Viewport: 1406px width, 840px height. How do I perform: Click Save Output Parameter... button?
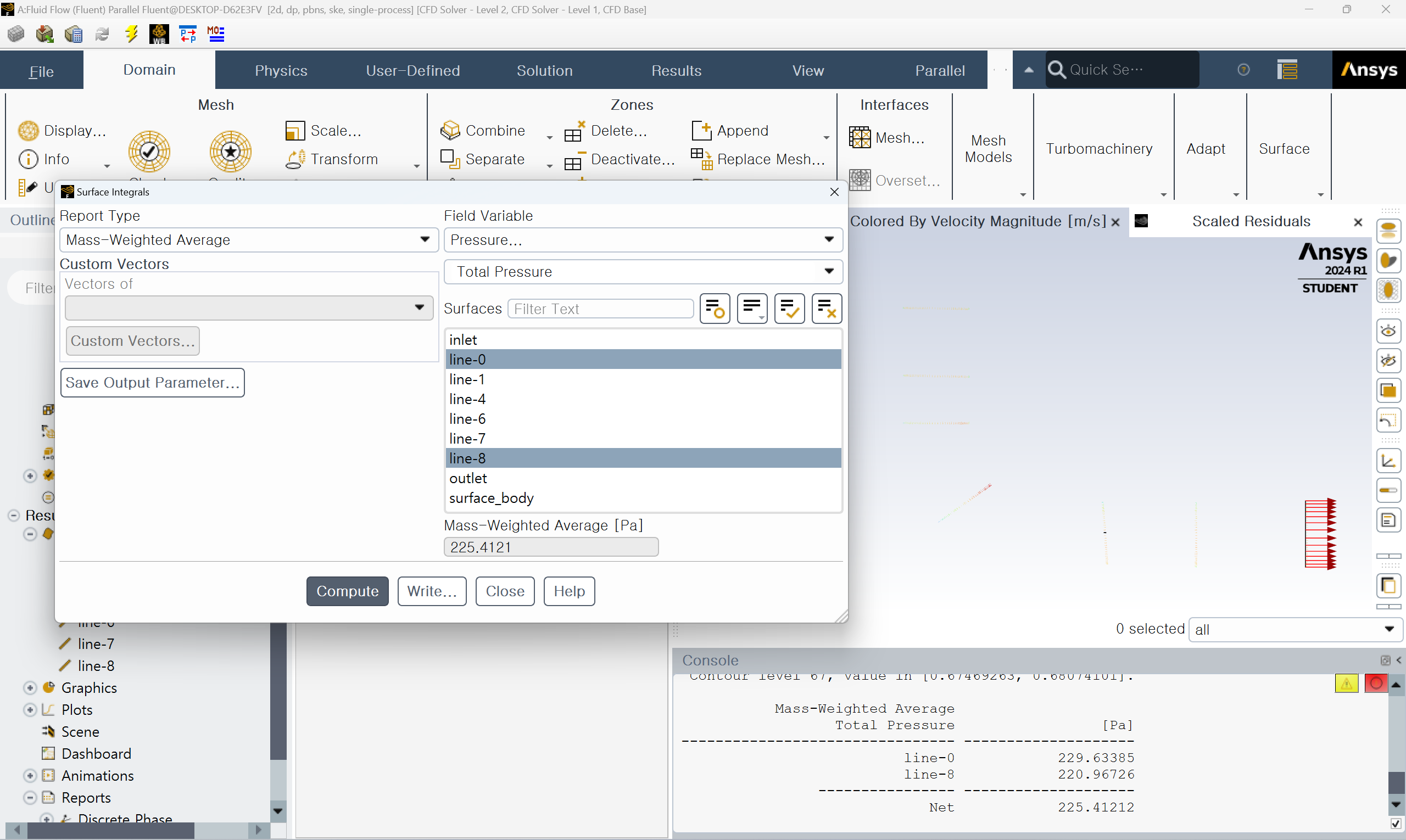tap(152, 383)
